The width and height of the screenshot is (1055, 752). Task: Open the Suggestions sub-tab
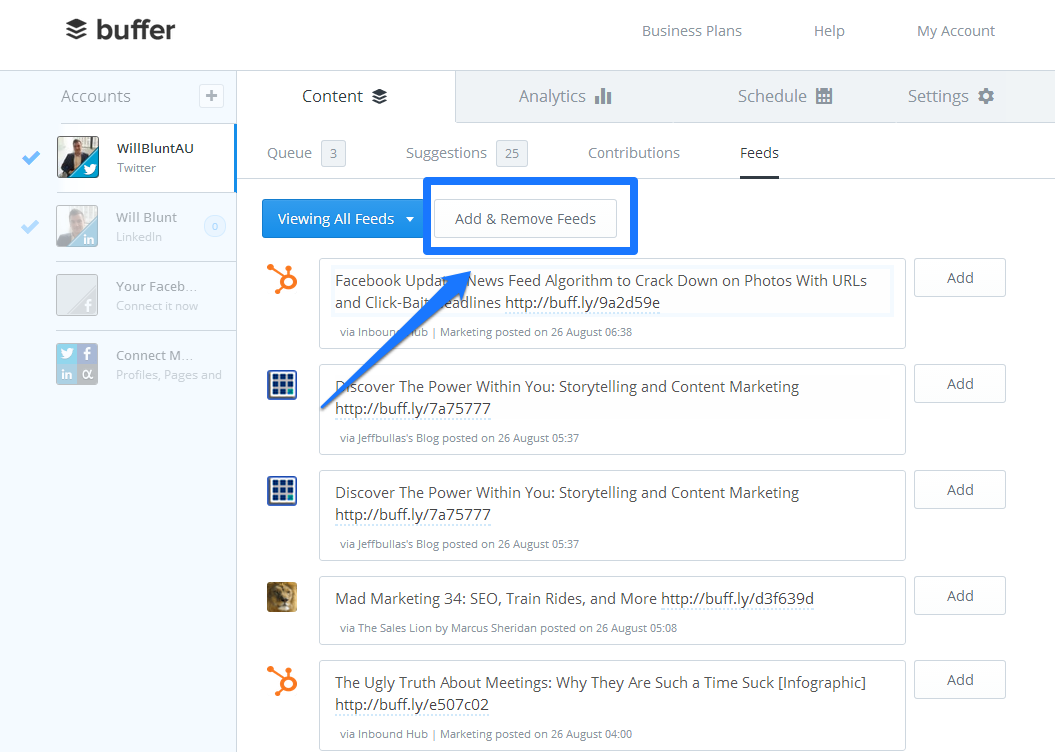click(446, 153)
